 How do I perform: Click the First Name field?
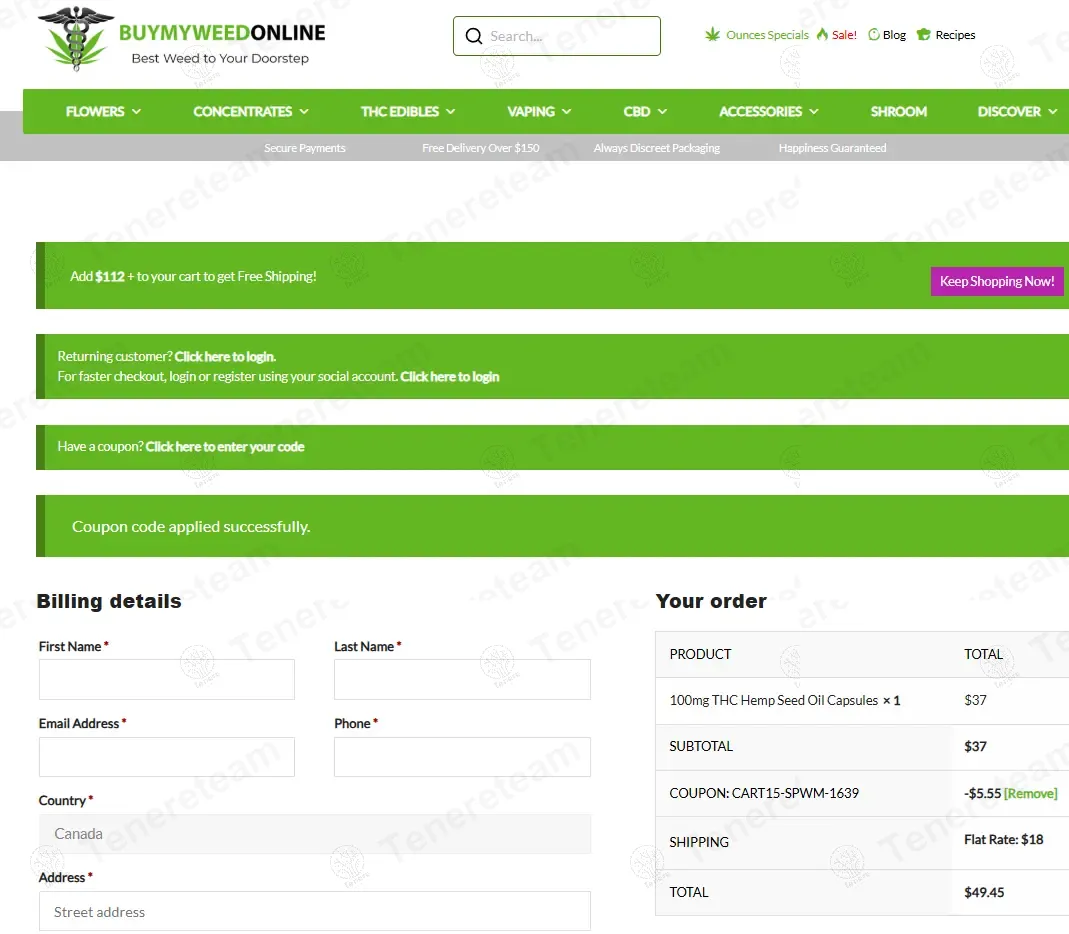[167, 679]
